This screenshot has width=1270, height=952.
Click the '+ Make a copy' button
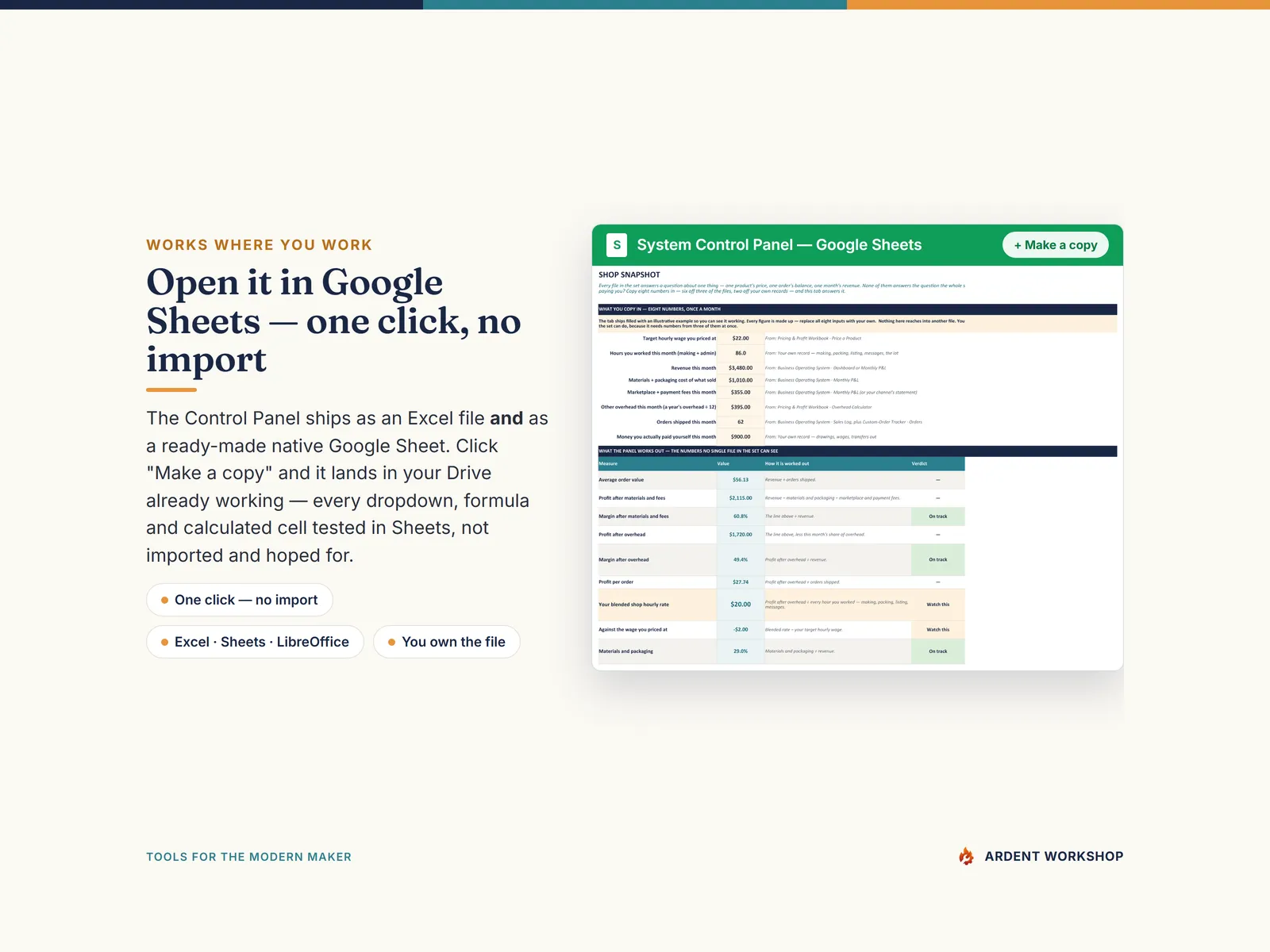click(1056, 245)
